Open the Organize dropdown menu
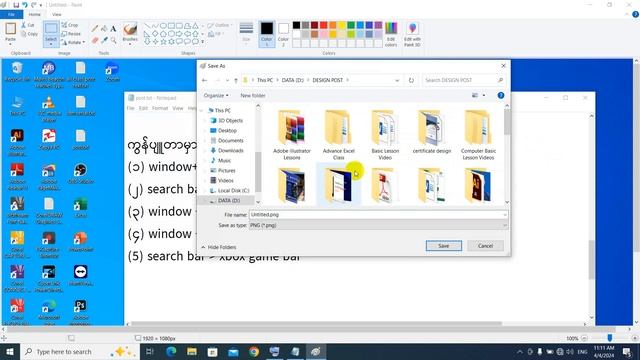 (216, 96)
